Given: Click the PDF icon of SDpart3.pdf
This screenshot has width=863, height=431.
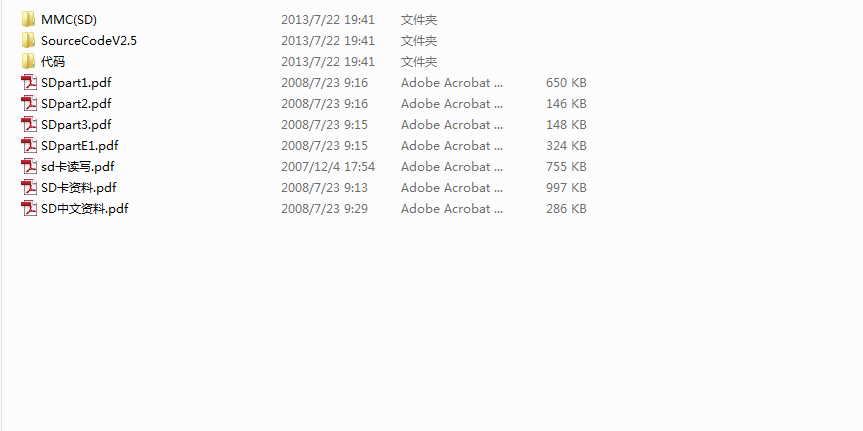Looking at the screenshot, I should [29, 124].
